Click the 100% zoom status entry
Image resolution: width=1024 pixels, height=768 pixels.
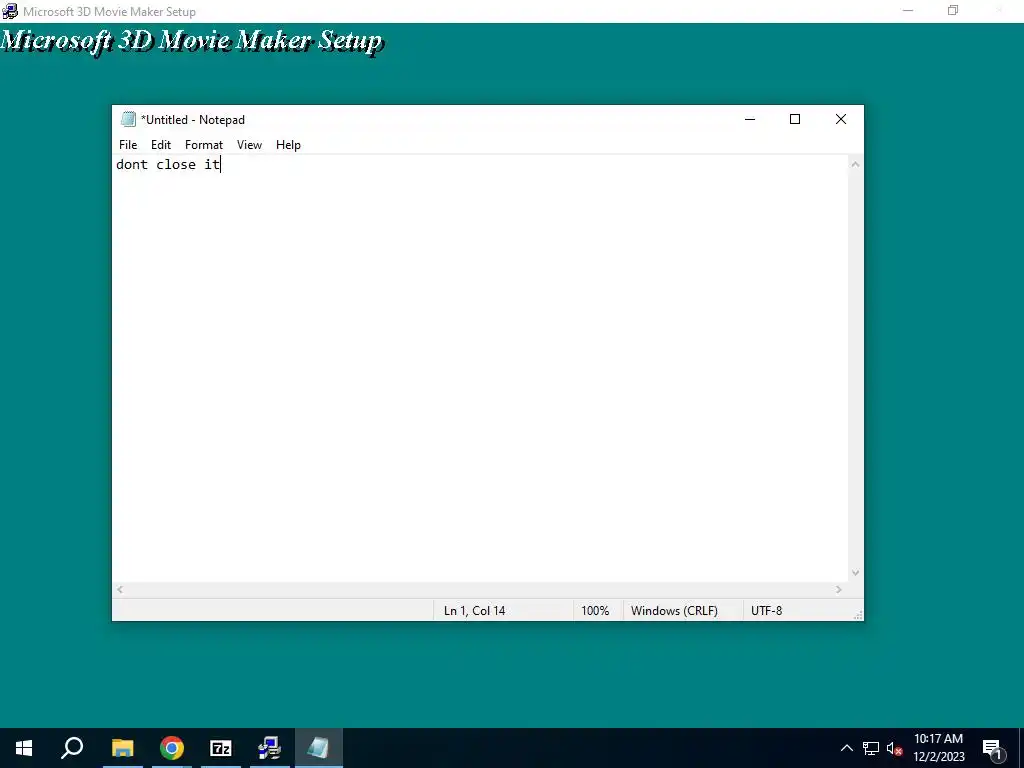pos(595,611)
